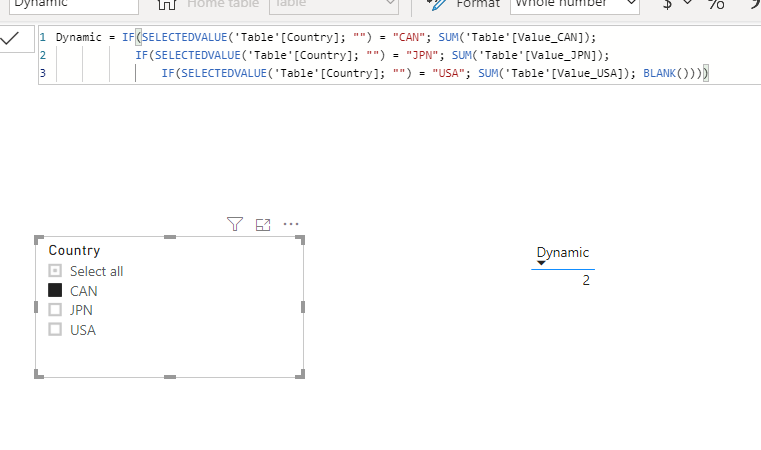Check the JPN checkbox

point(55,310)
